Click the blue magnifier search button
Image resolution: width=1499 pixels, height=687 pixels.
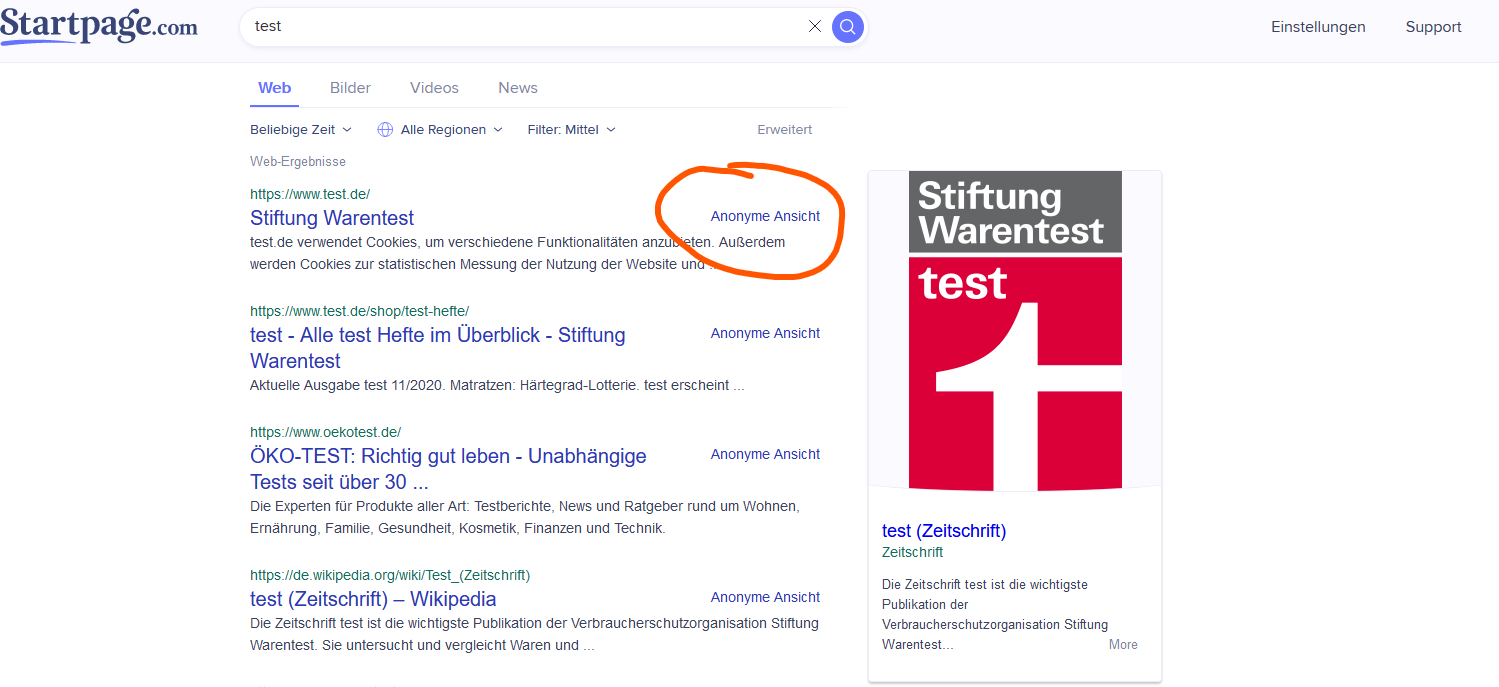(847, 26)
